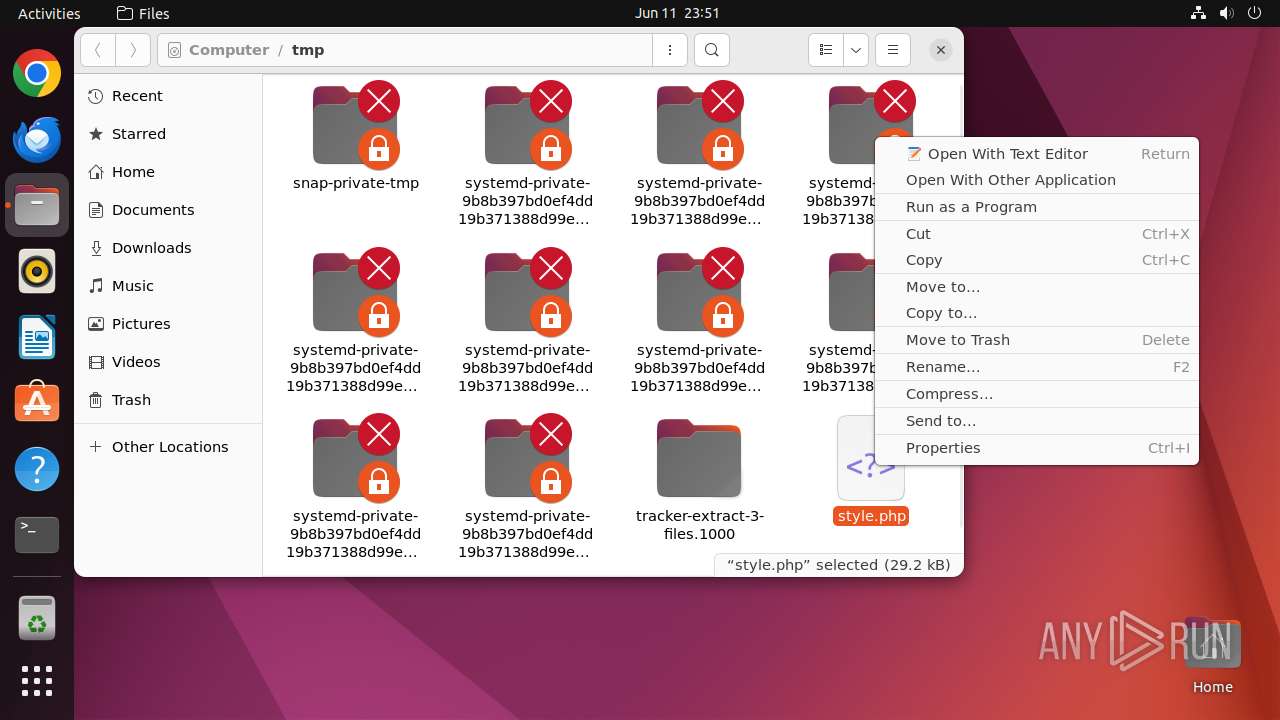
Task: Launch LibreOffice Writer from the dock
Action: click(37, 337)
